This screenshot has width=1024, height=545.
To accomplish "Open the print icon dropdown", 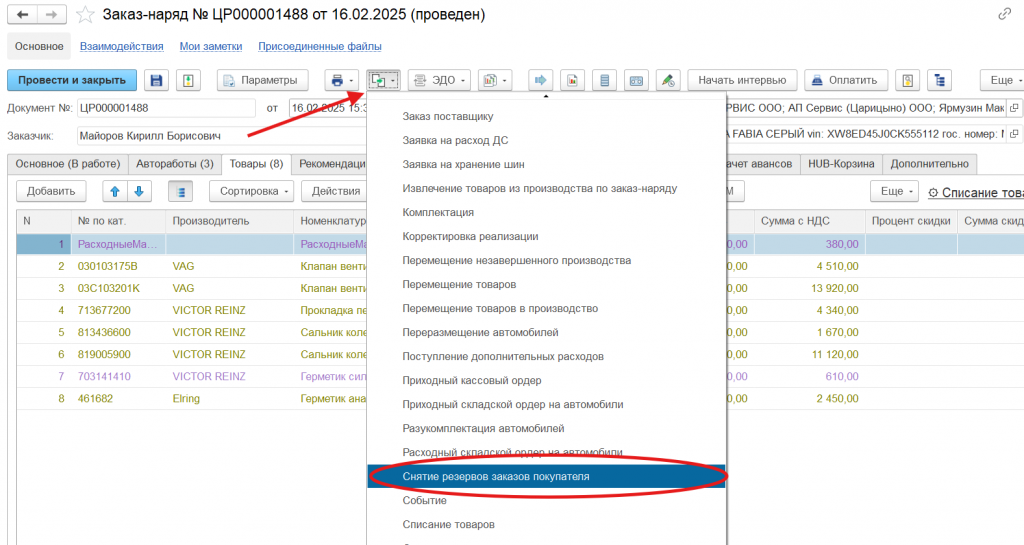I will point(341,80).
